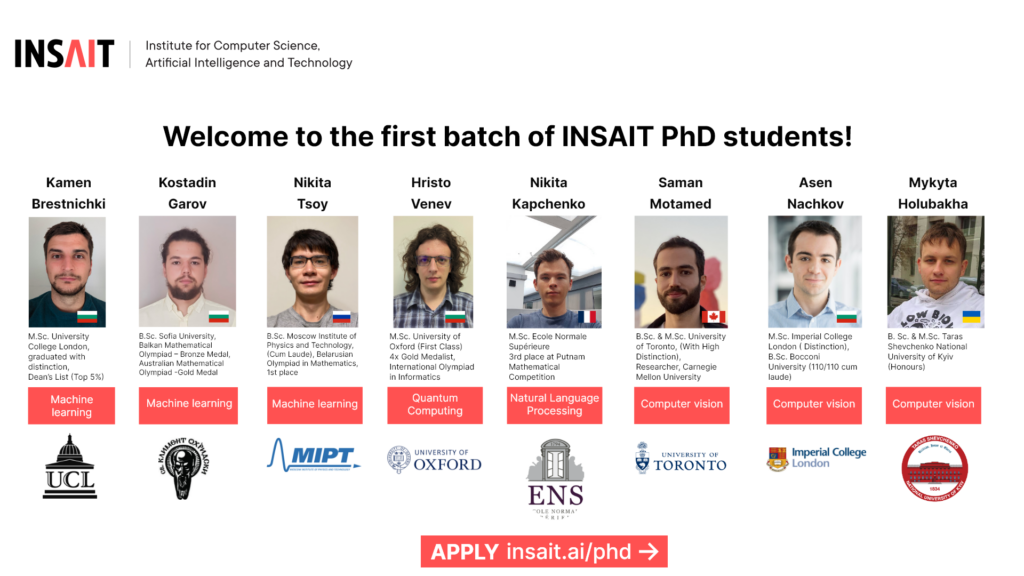Click the UCL university logo

pyautogui.click(x=70, y=467)
